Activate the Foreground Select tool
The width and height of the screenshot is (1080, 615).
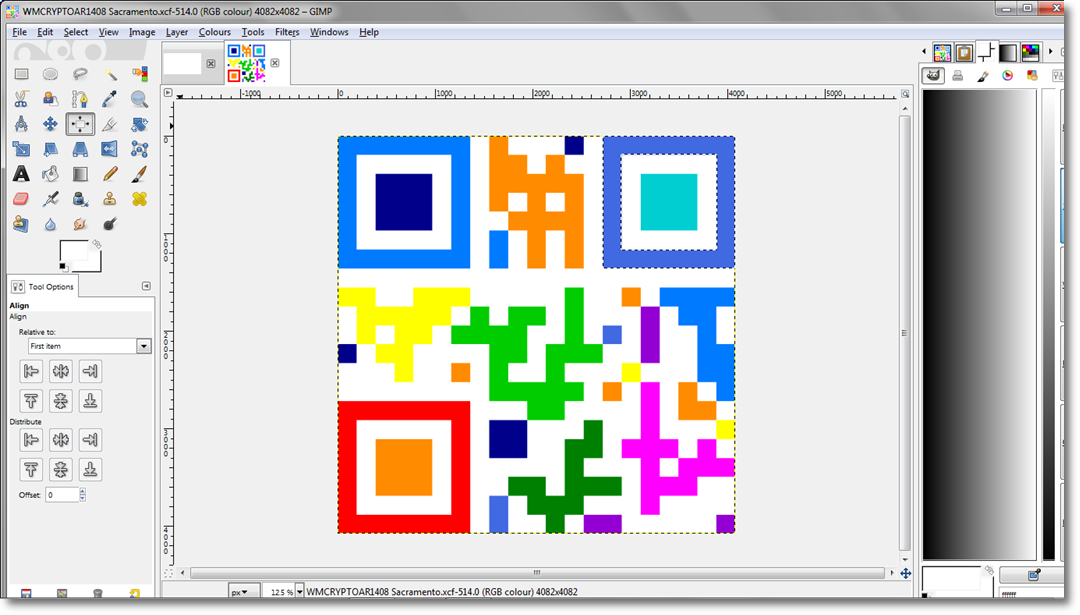(50, 99)
